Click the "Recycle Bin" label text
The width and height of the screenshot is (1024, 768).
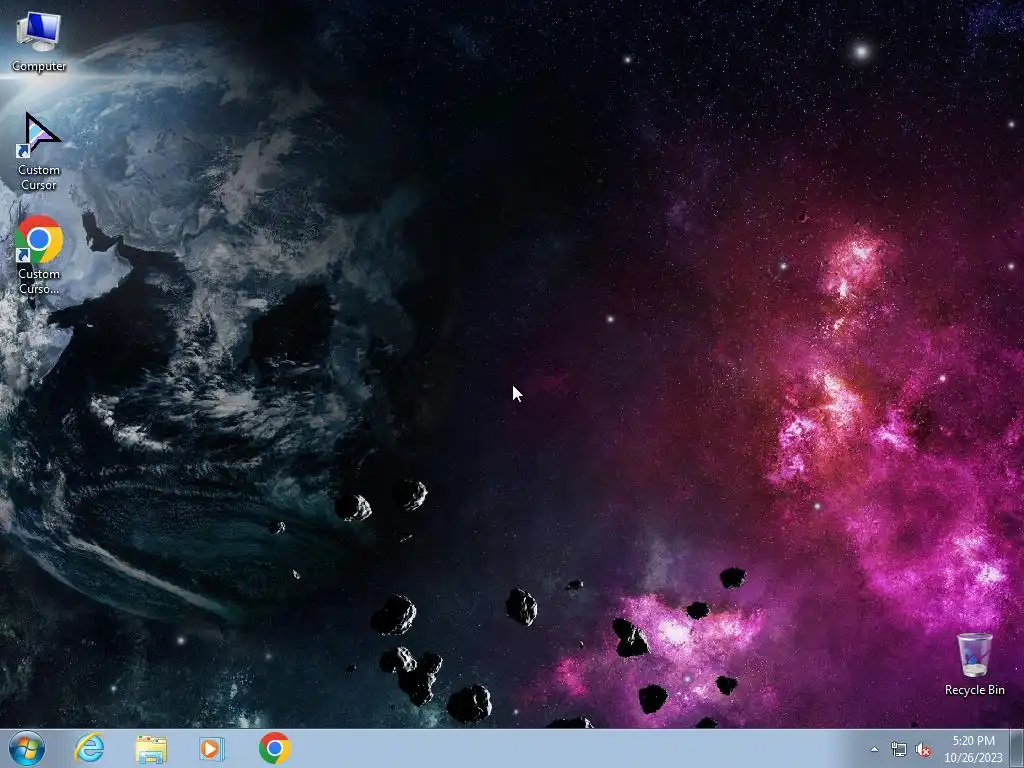[x=974, y=690]
